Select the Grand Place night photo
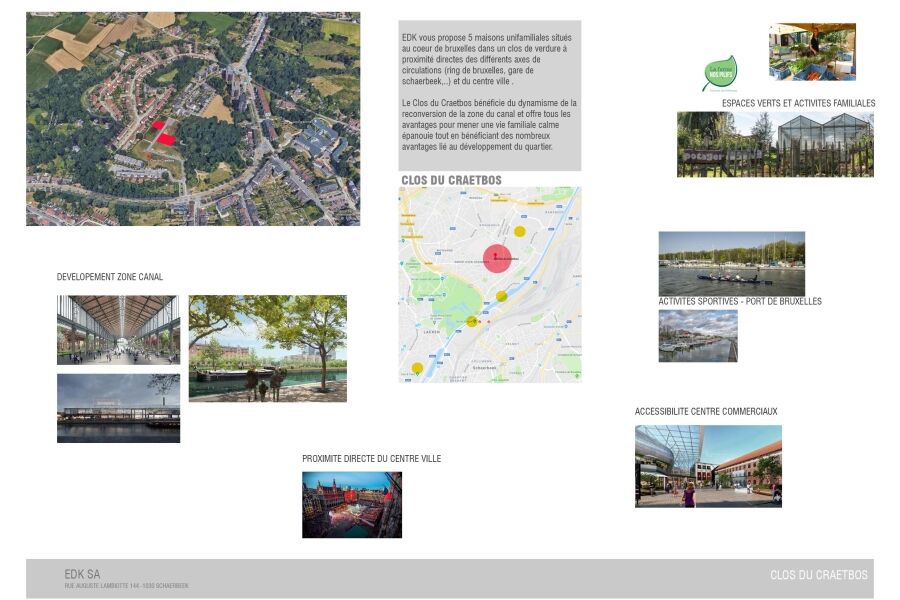The image size is (900, 600). 351,504
